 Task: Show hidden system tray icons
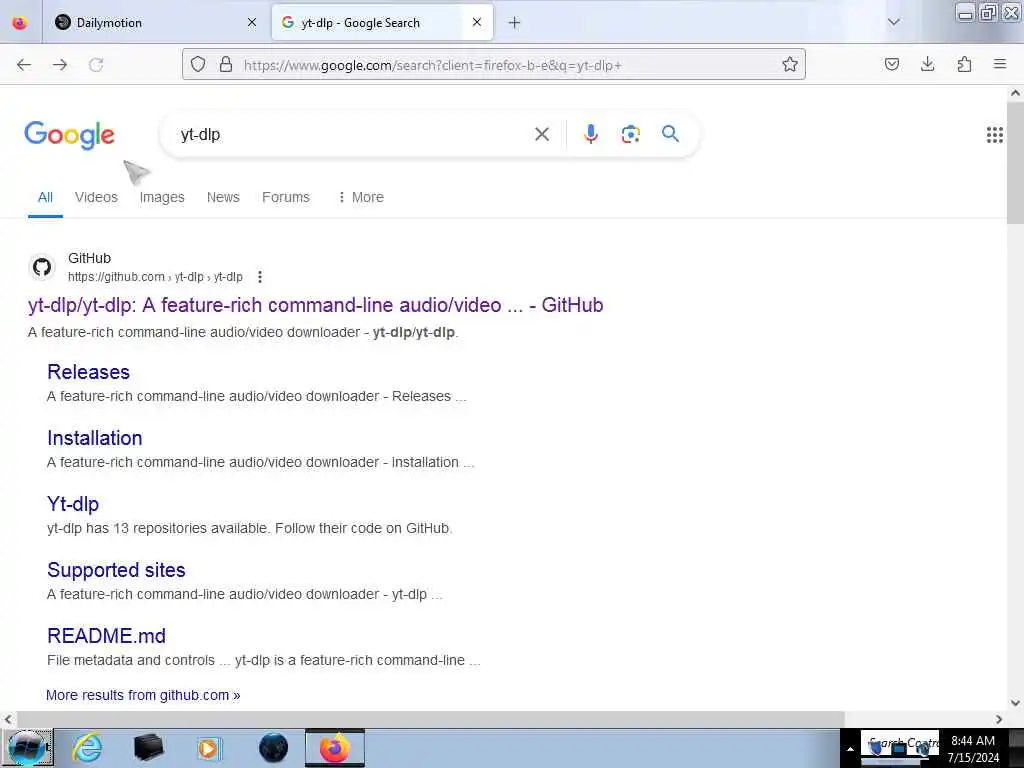[x=850, y=750]
